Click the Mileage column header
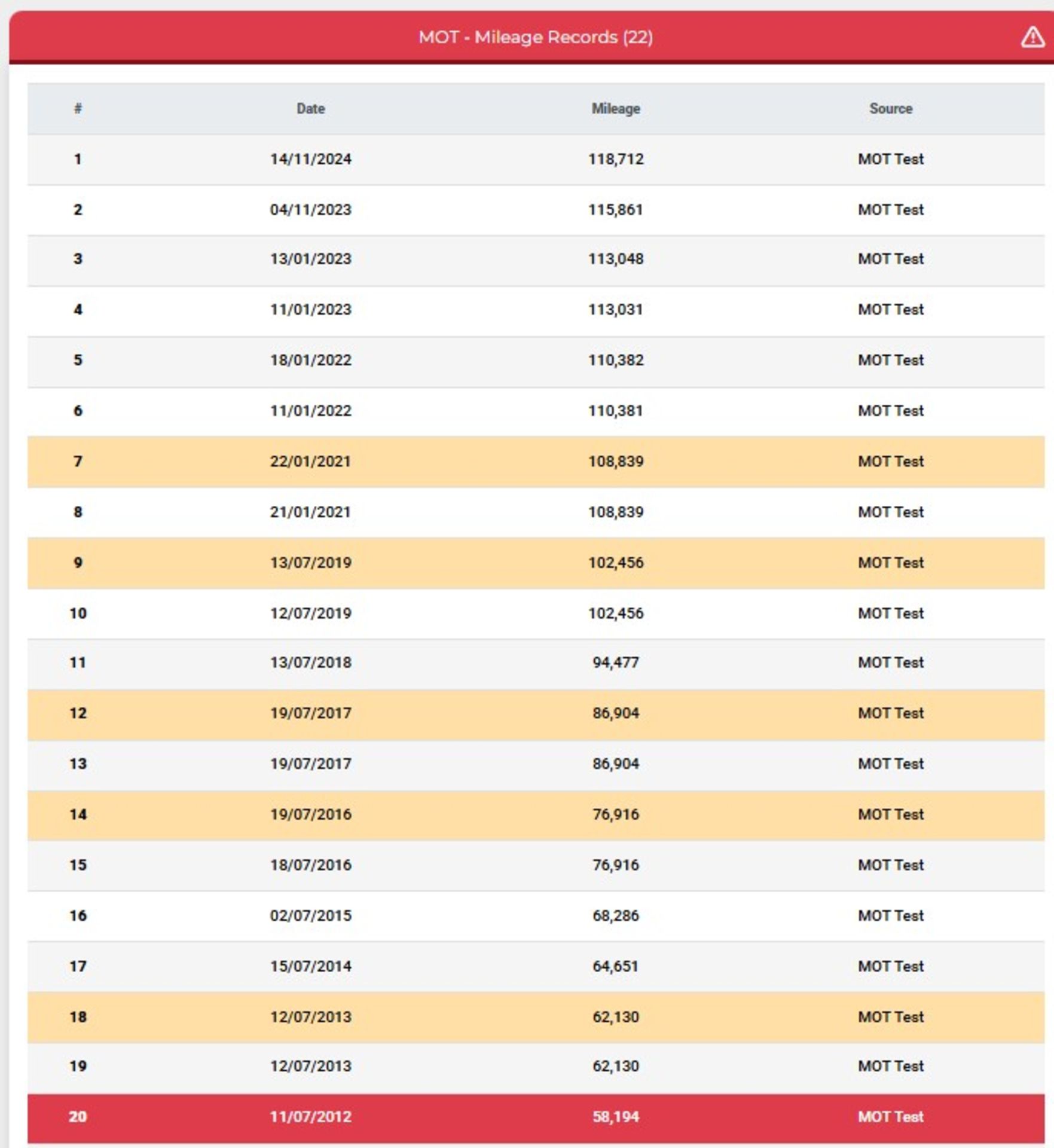The height and width of the screenshot is (1148, 1054). (x=616, y=109)
